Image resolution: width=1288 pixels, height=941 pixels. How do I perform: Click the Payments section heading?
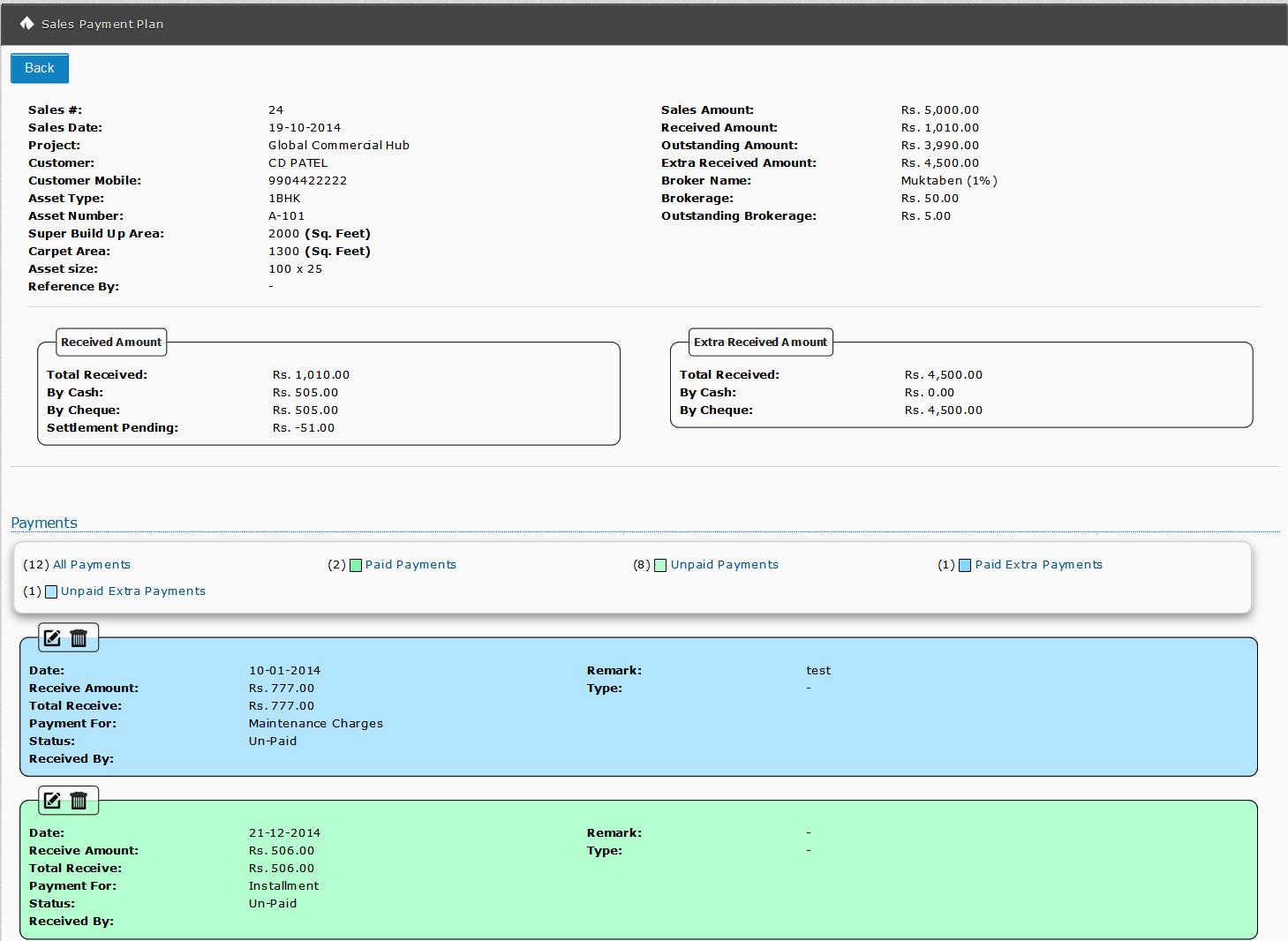coord(44,523)
